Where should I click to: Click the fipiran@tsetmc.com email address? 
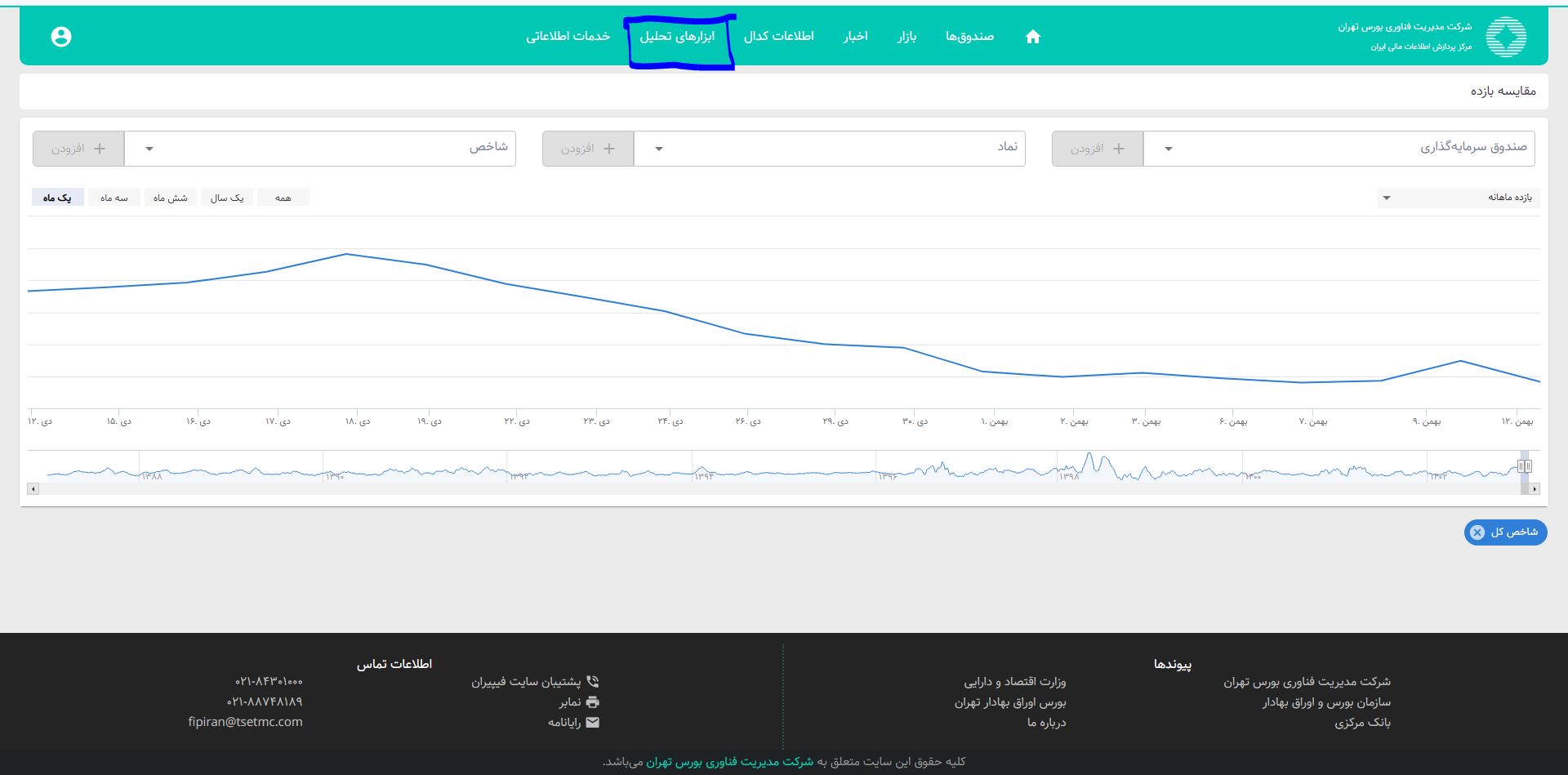pos(245,722)
